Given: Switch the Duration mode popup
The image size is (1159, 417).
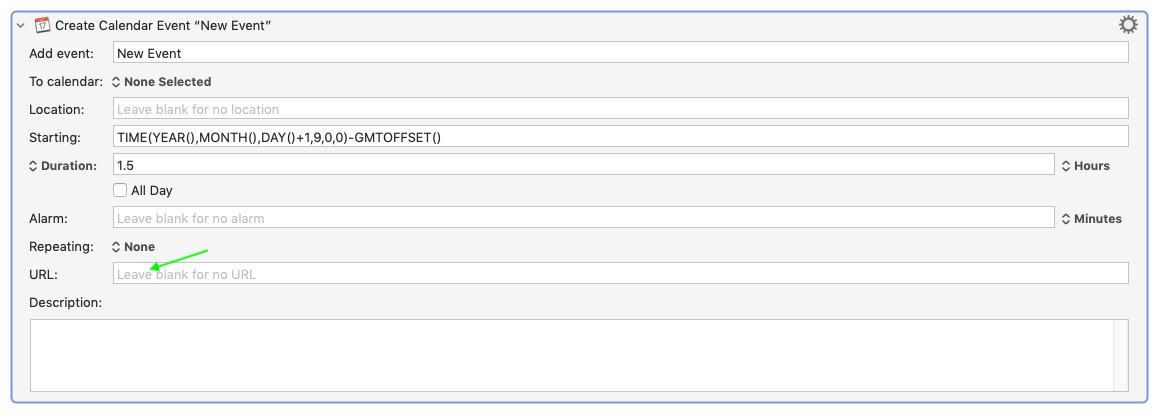Looking at the screenshot, I should coord(63,166).
